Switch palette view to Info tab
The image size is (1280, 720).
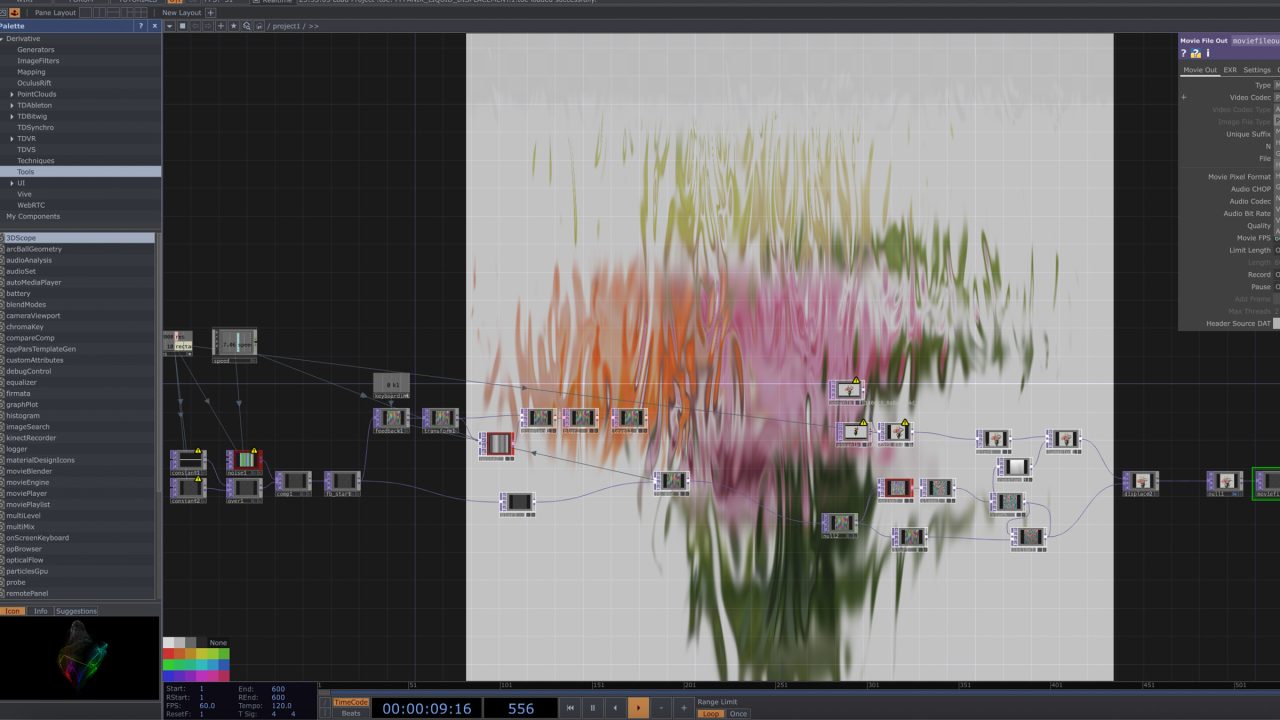point(40,611)
